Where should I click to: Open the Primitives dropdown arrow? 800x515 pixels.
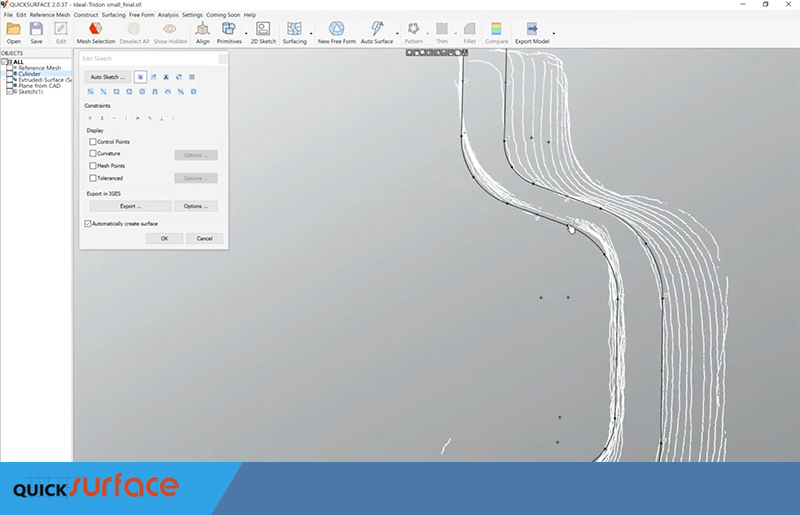pyautogui.click(x=246, y=33)
